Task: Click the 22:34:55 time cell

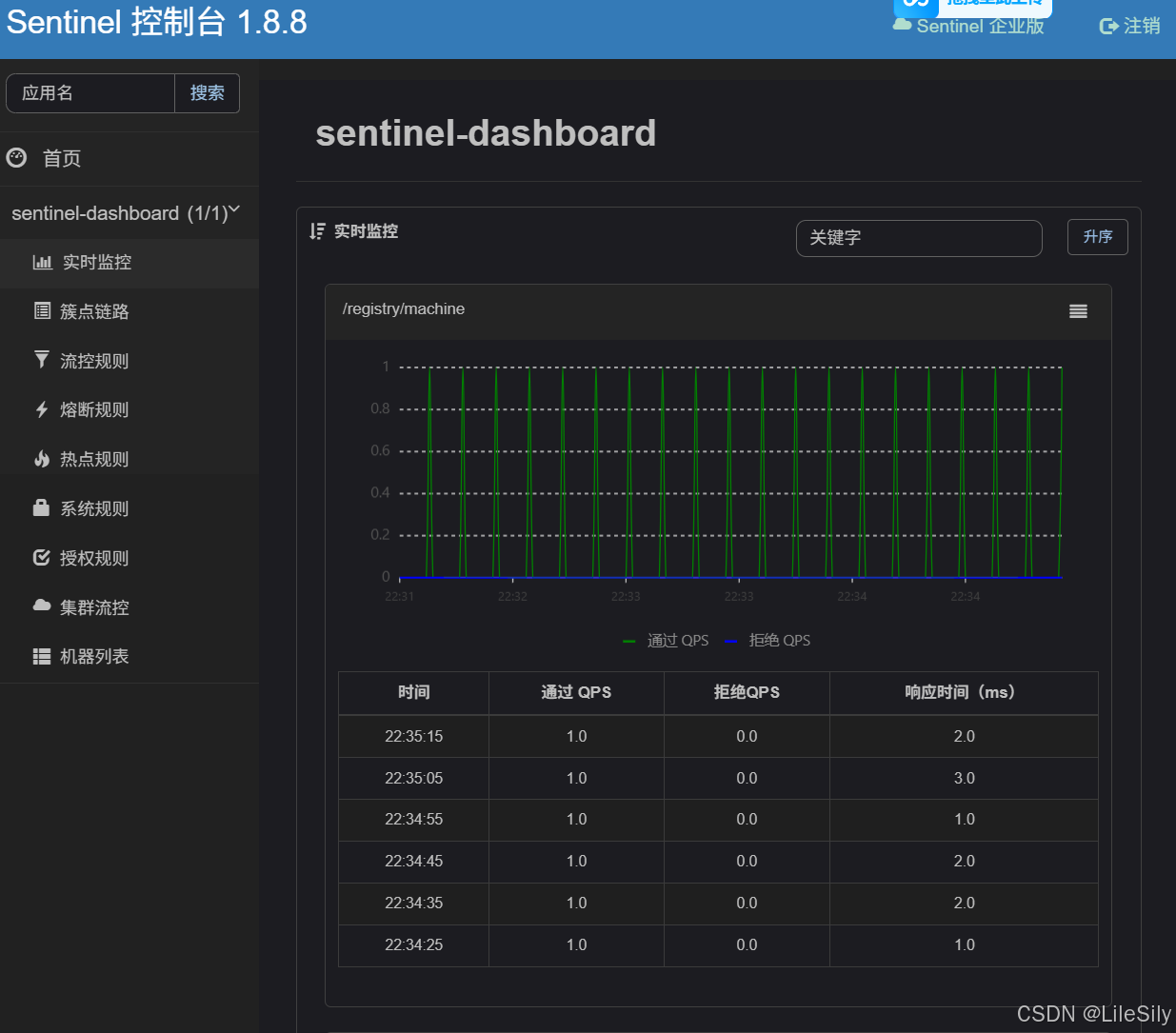Action: click(413, 819)
